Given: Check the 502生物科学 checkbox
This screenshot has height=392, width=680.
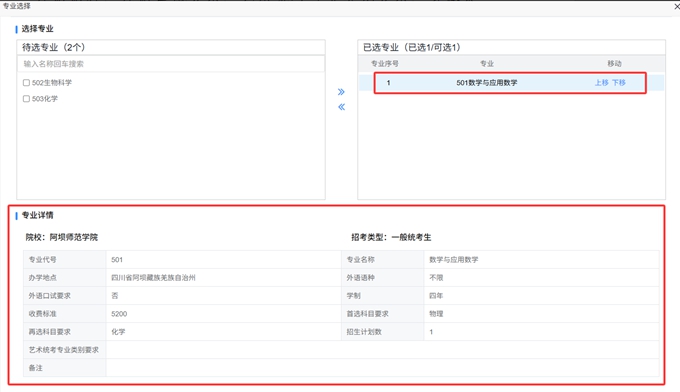Looking at the screenshot, I should tap(26, 82).
